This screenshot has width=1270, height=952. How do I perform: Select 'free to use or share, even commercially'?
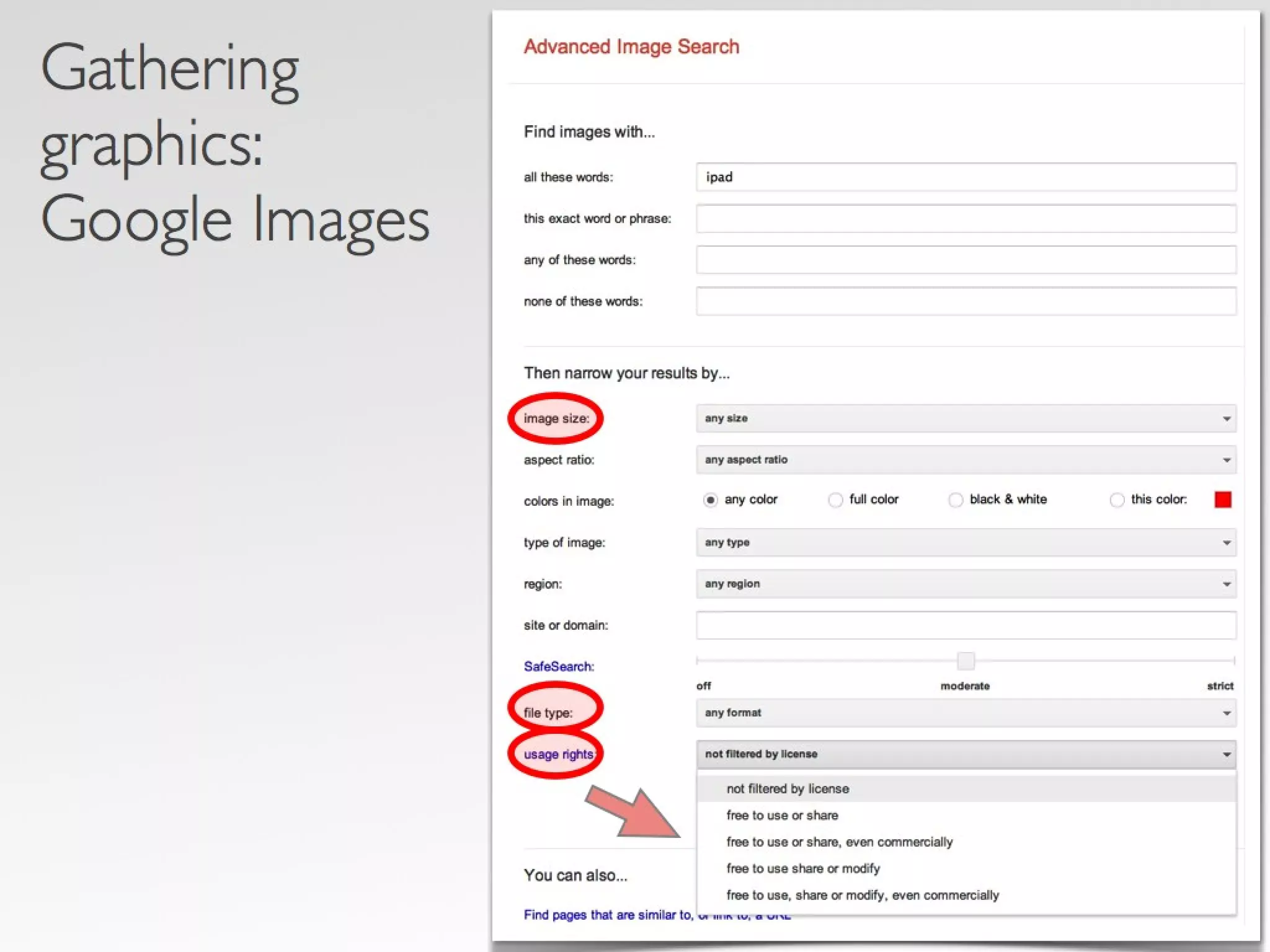pos(839,842)
